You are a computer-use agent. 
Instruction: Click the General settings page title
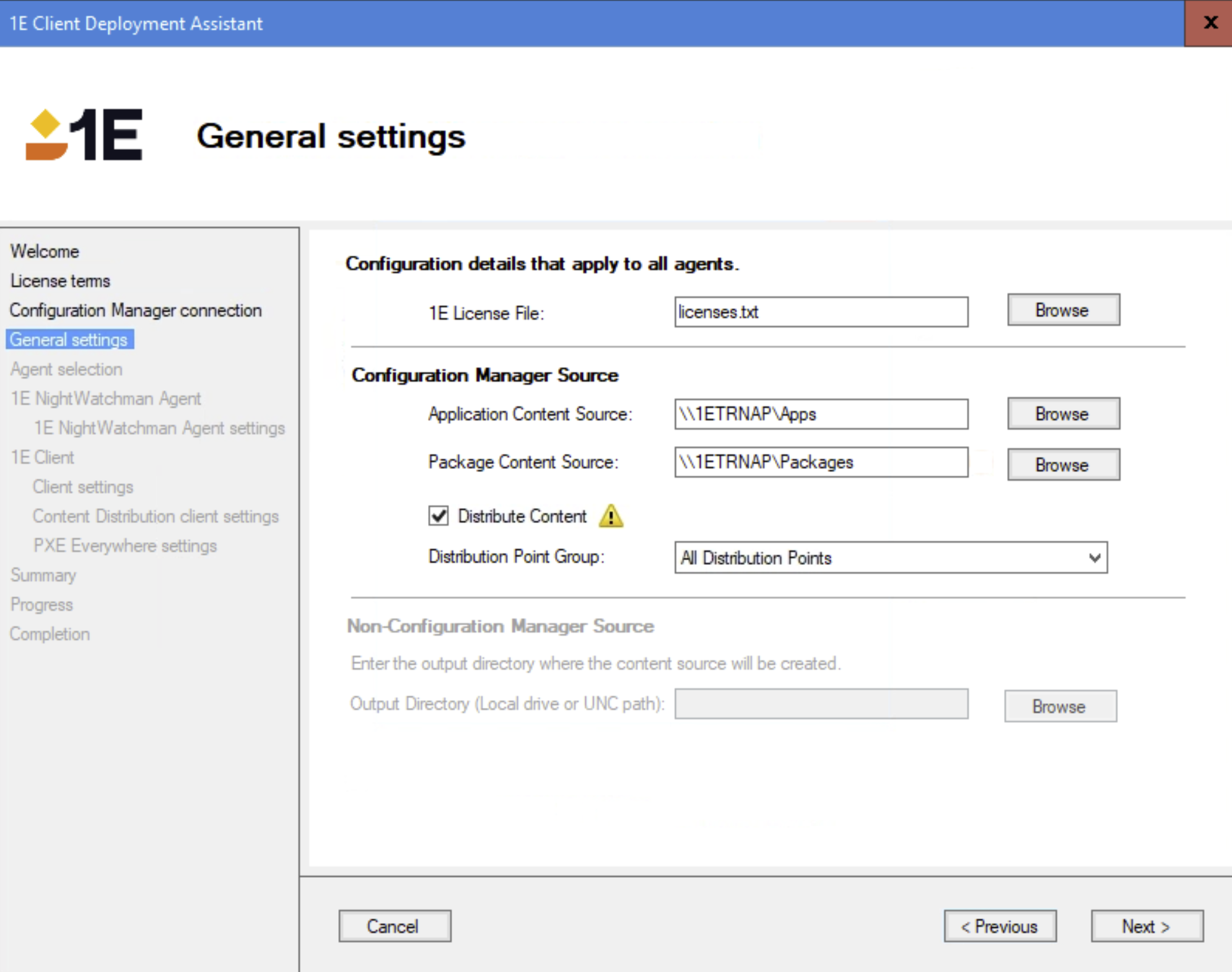click(x=331, y=136)
